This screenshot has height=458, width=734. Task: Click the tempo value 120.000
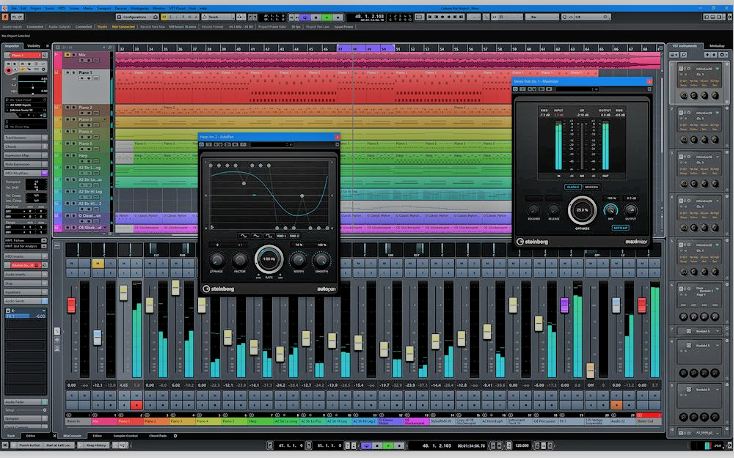(x=521, y=445)
